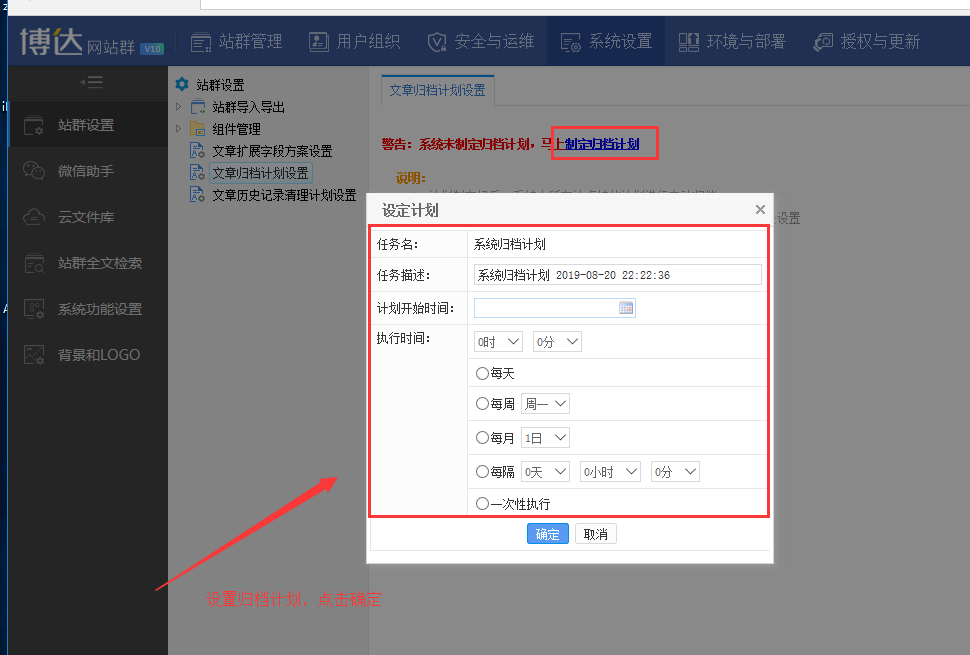
Task: Click the 微信助手 sidebar icon
Action: tap(35, 171)
